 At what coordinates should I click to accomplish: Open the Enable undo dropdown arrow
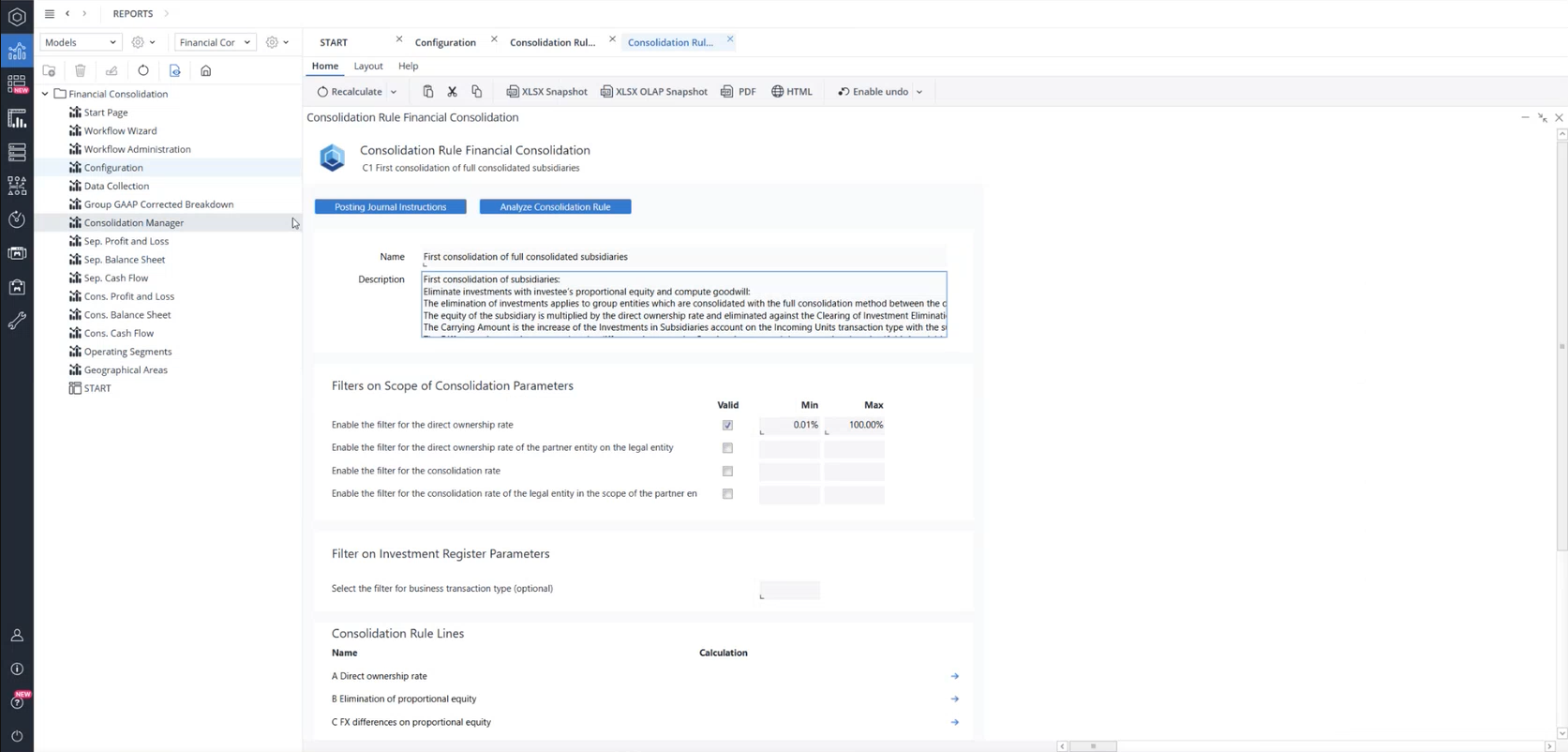click(x=919, y=92)
